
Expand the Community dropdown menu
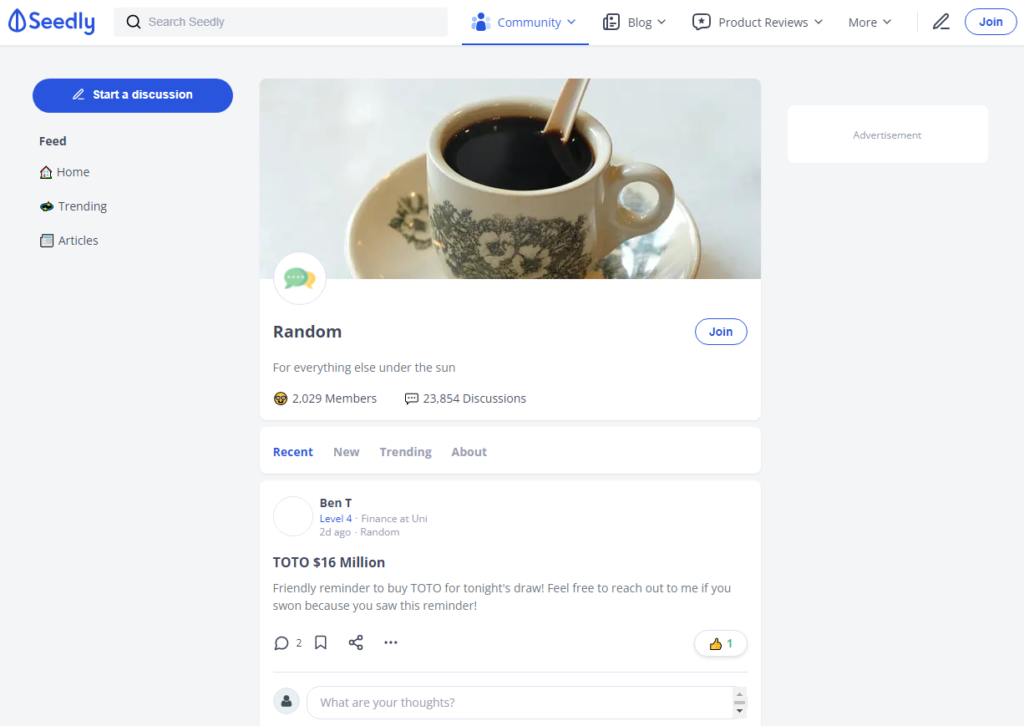(x=524, y=22)
